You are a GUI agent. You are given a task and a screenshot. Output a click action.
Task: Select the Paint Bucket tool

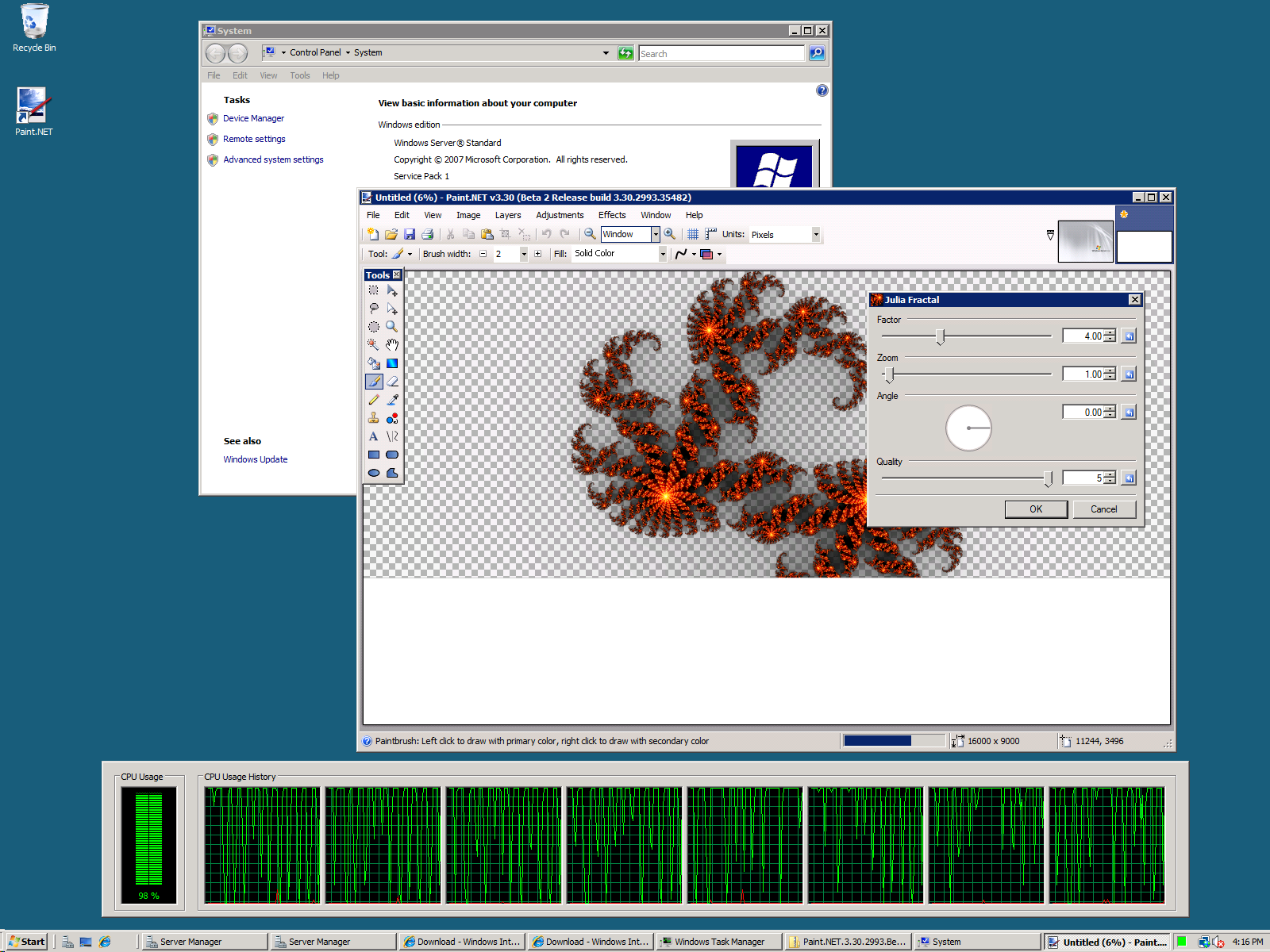(374, 363)
